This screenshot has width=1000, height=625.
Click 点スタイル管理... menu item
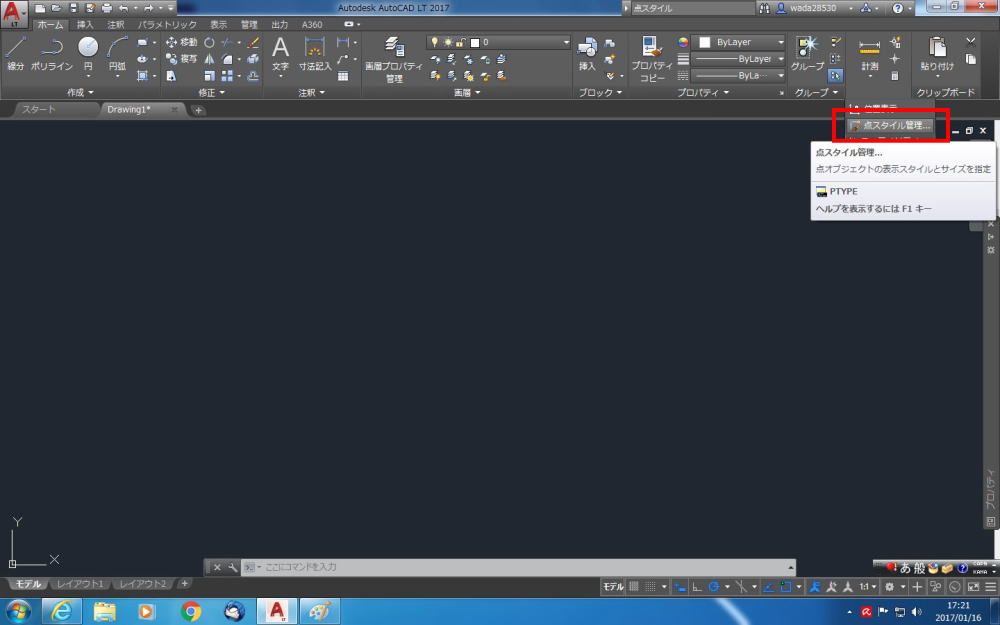[890, 126]
